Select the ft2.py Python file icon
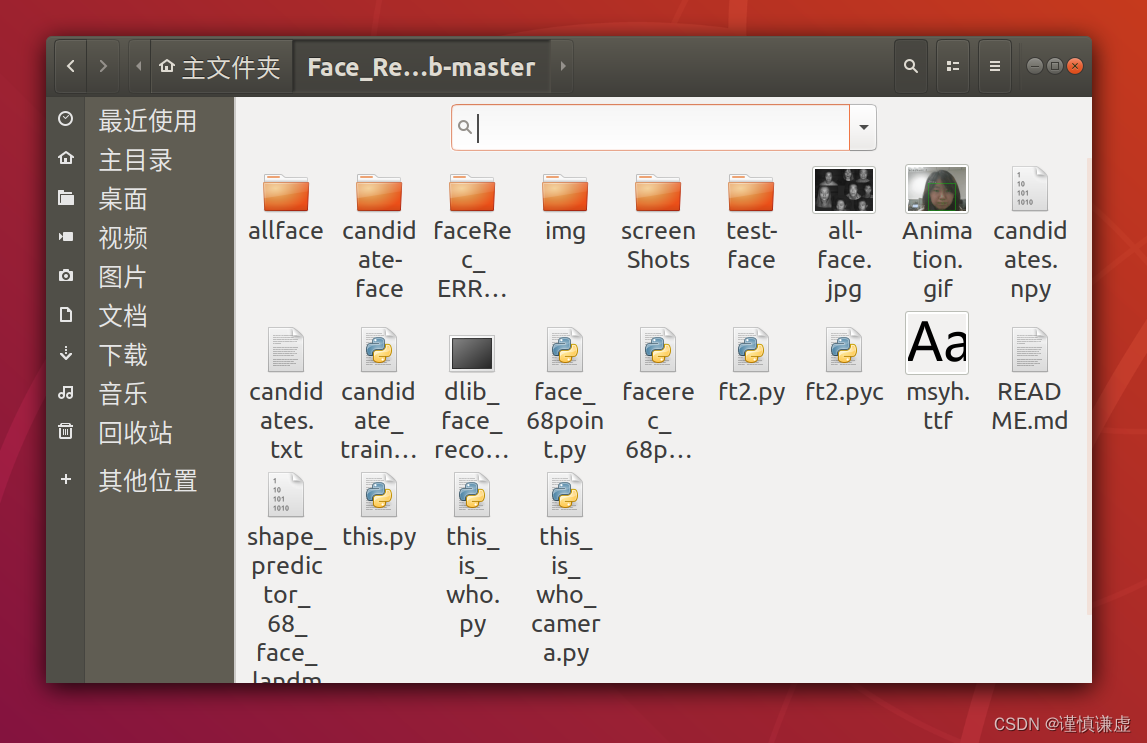 point(751,350)
